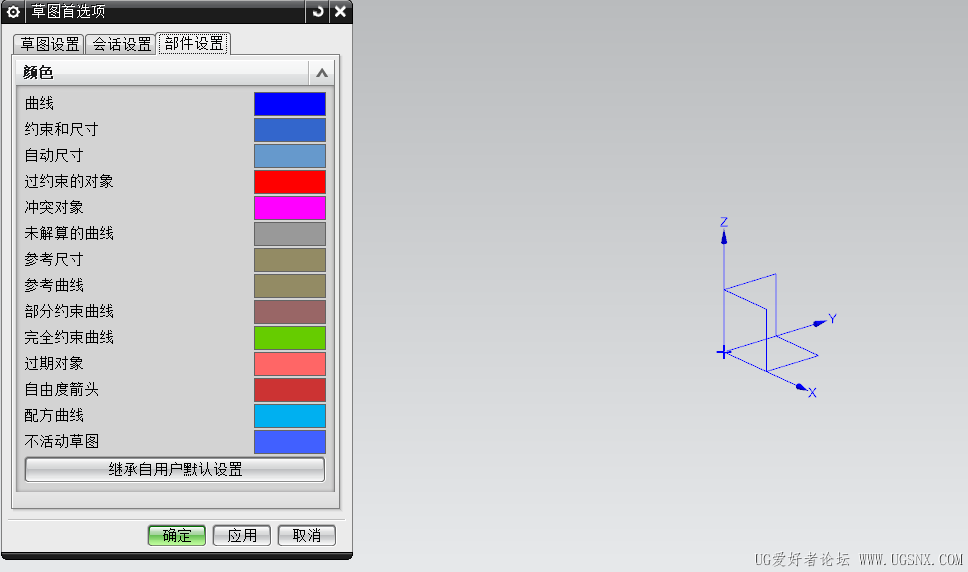
Task: Choose the 不活动草图 color swatch
Action: click(x=290, y=441)
